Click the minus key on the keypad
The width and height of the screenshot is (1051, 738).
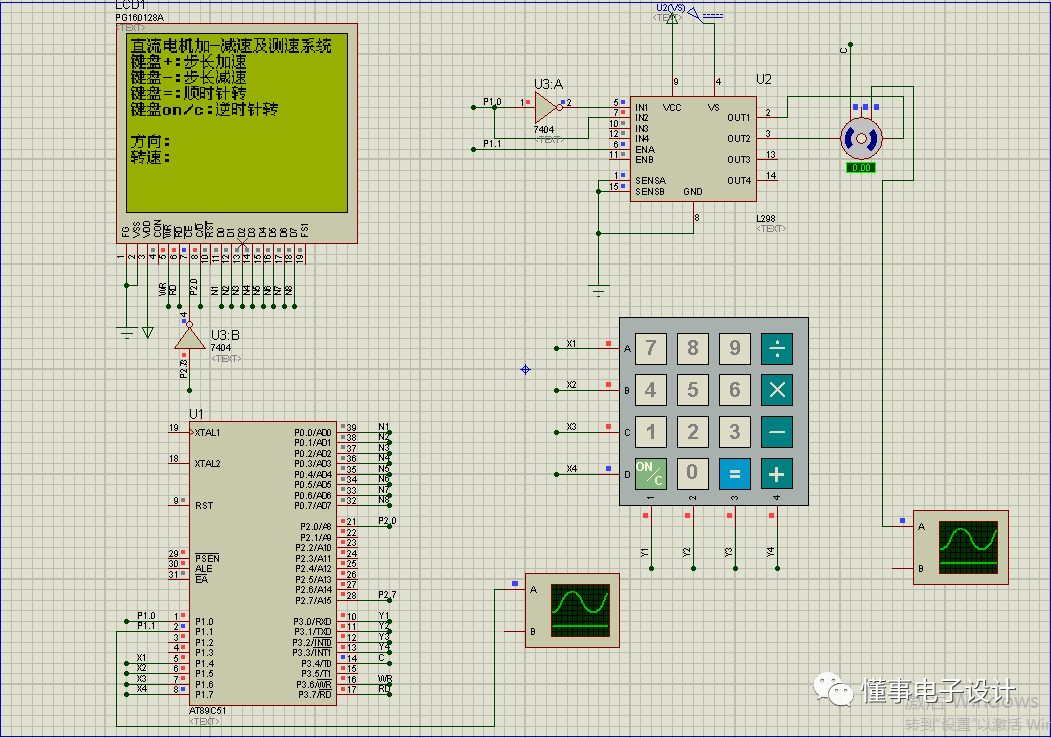(776, 431)
